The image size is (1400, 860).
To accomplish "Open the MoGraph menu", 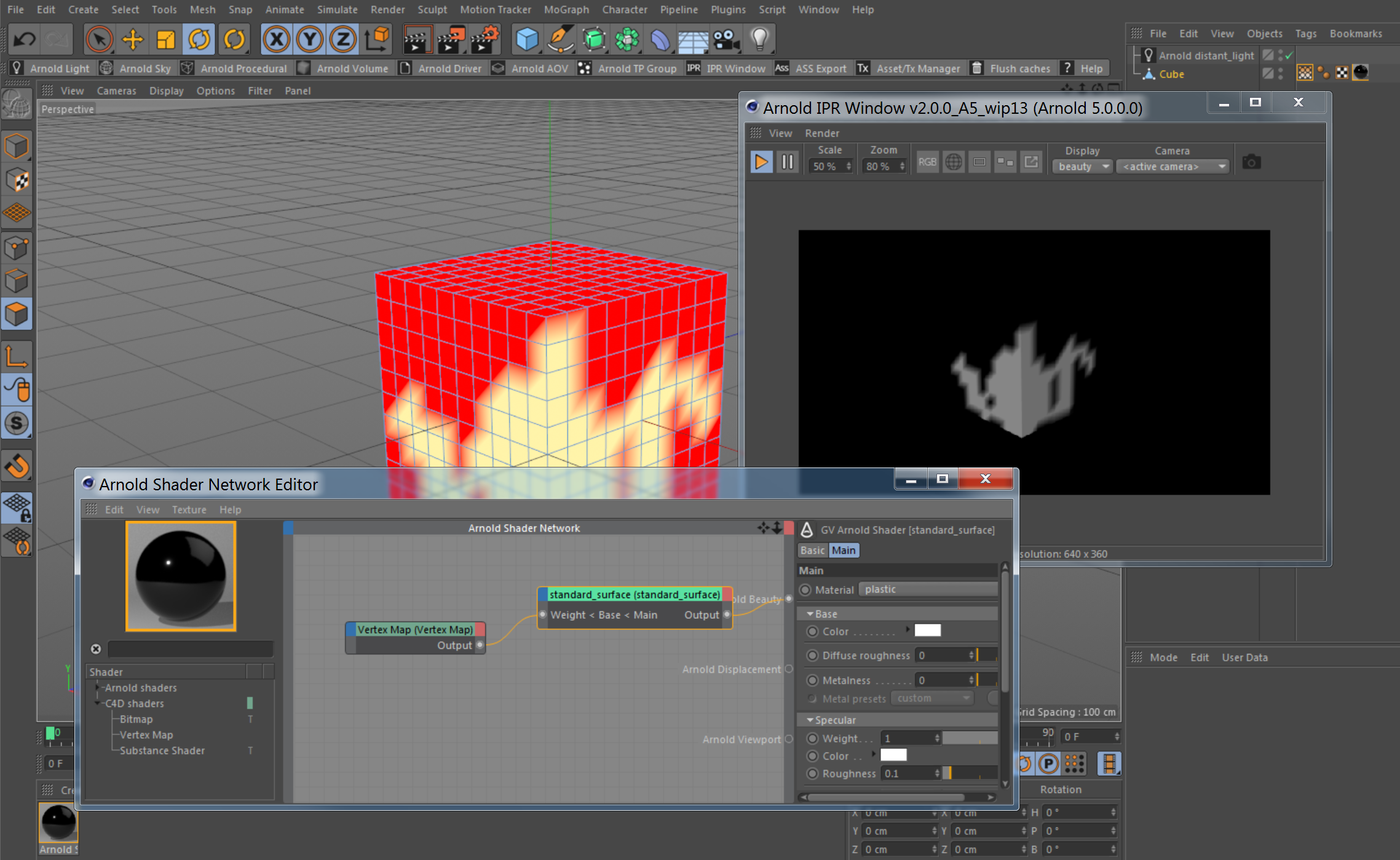I will [566, 9].
